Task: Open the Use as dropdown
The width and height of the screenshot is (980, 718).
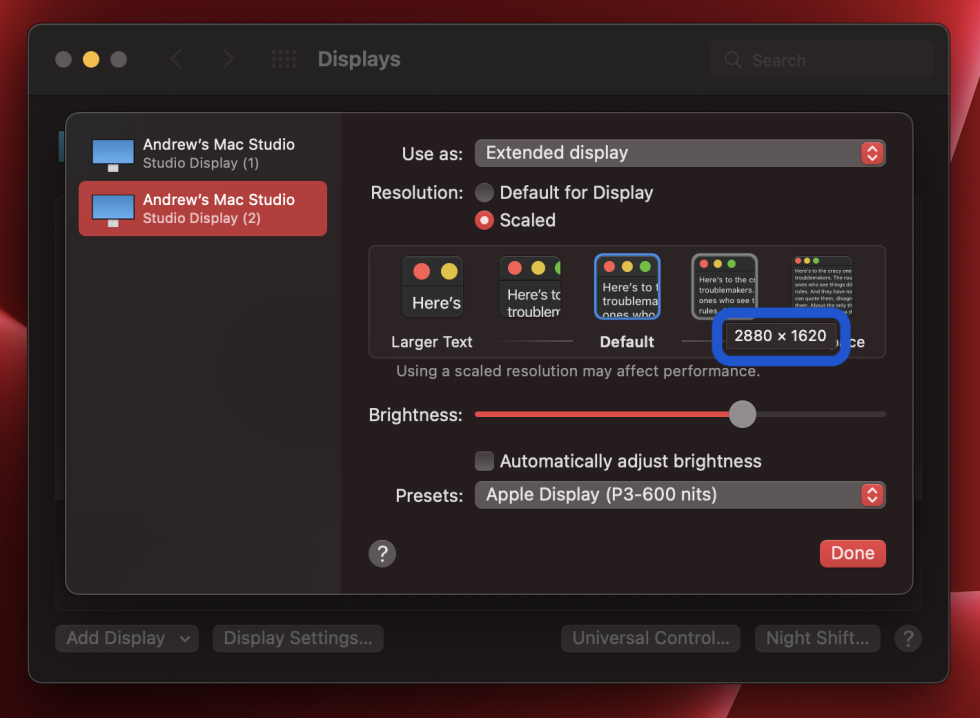Action: click(x=680, y=153)
